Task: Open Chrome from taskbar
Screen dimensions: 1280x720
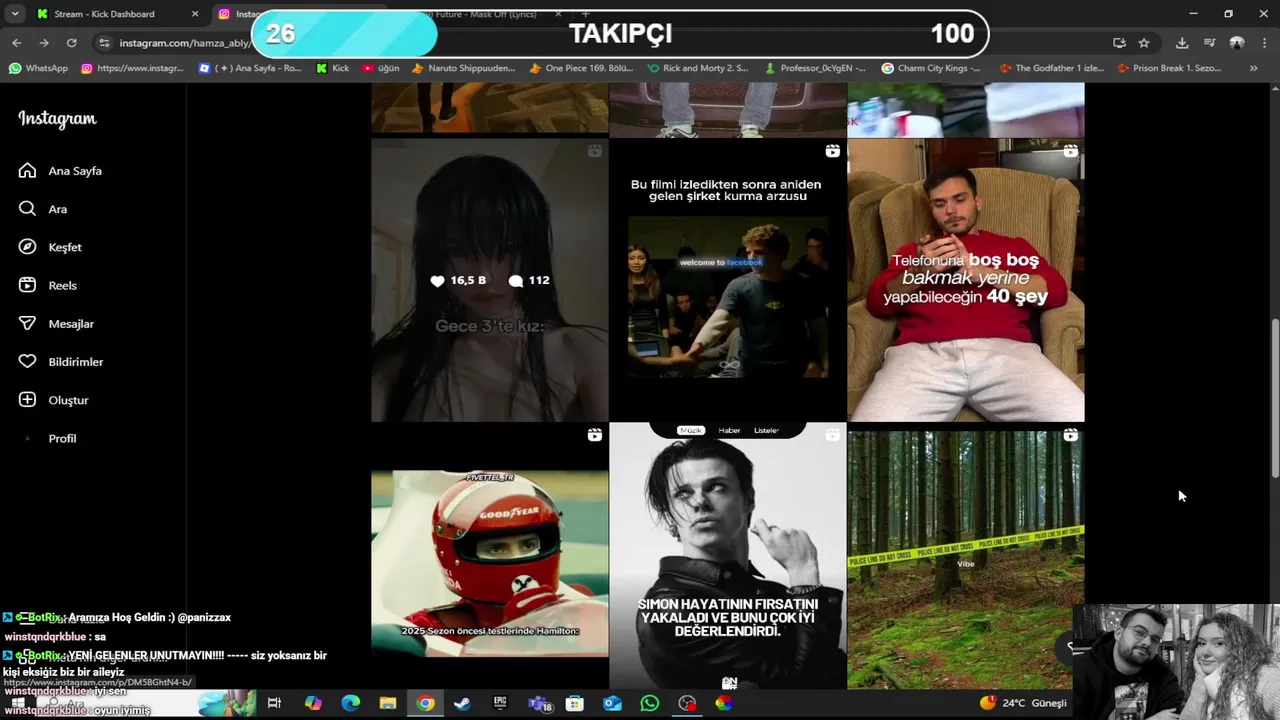Action: pyautogui.click(x=425, y=703)
